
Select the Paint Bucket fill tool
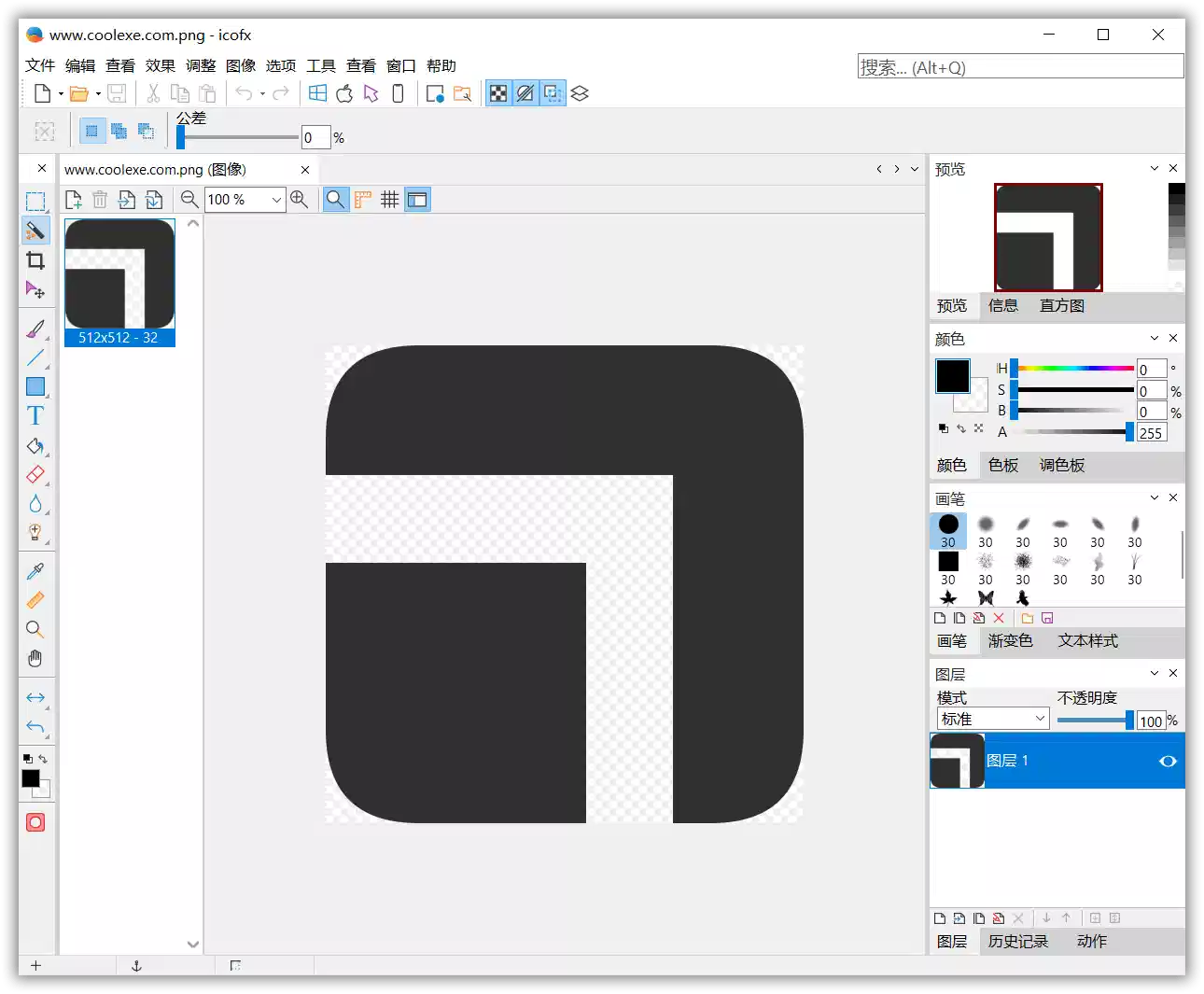(35, 446)
